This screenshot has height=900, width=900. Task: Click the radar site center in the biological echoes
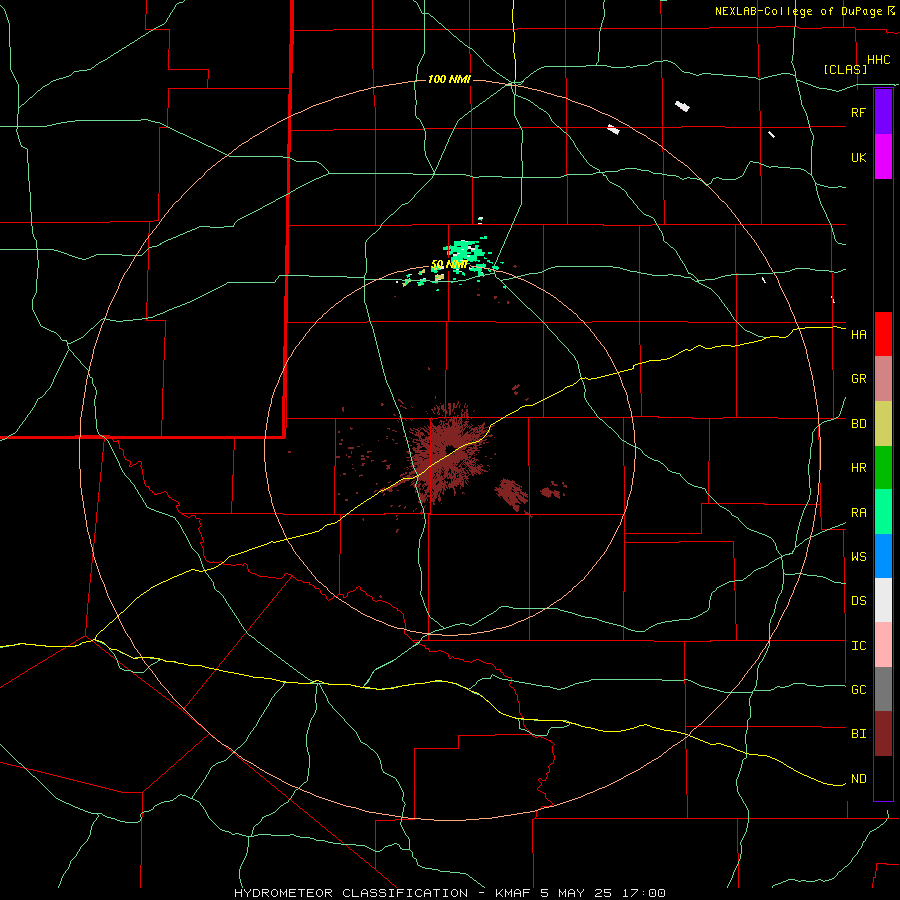click(450, 449)
